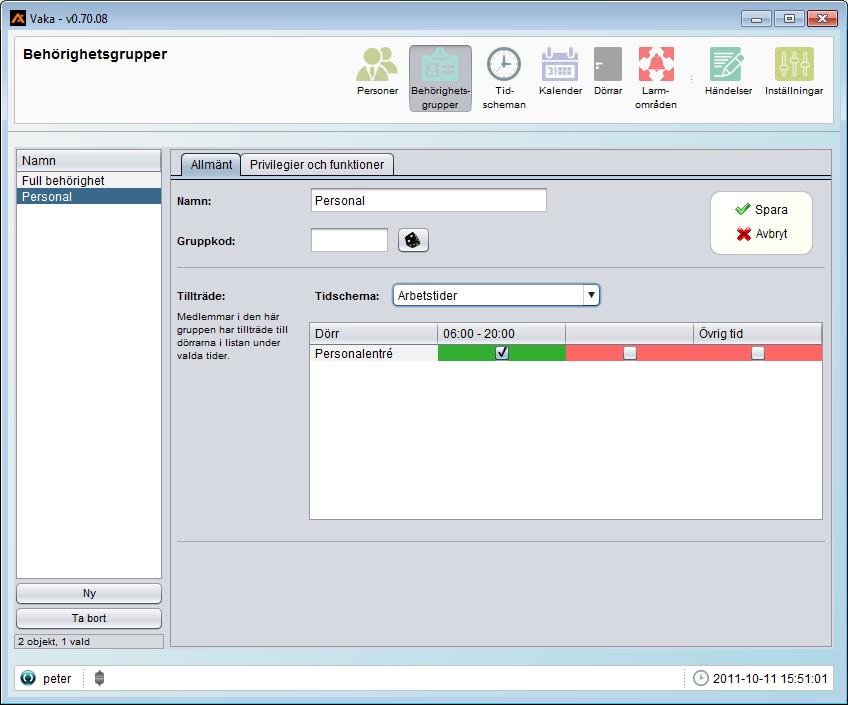The height and width of the screenshot is (705, 848).
Task: Maximize the Vaka window
Action: click(789, 18)
